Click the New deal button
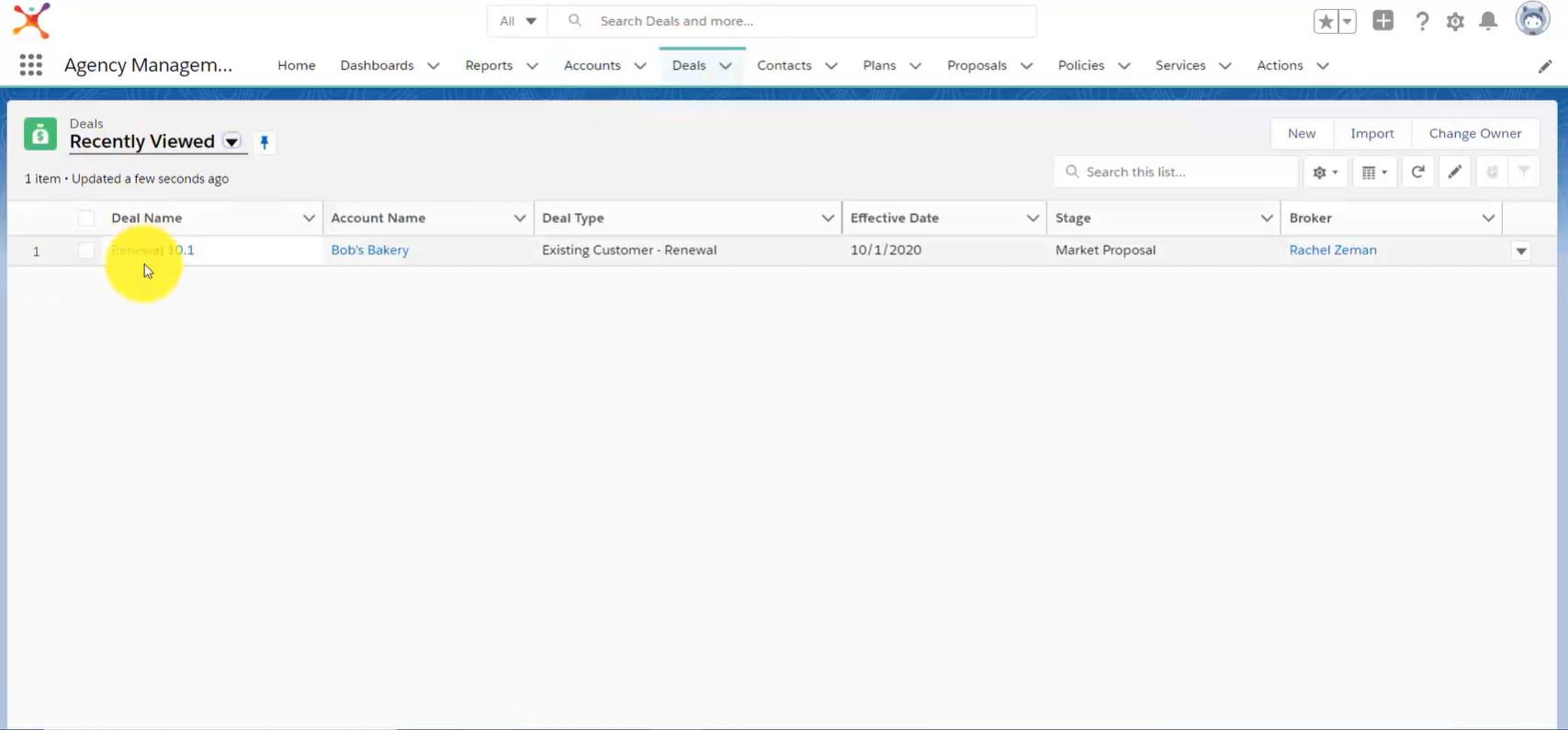1568x730 pixels. pos(1302,133)
